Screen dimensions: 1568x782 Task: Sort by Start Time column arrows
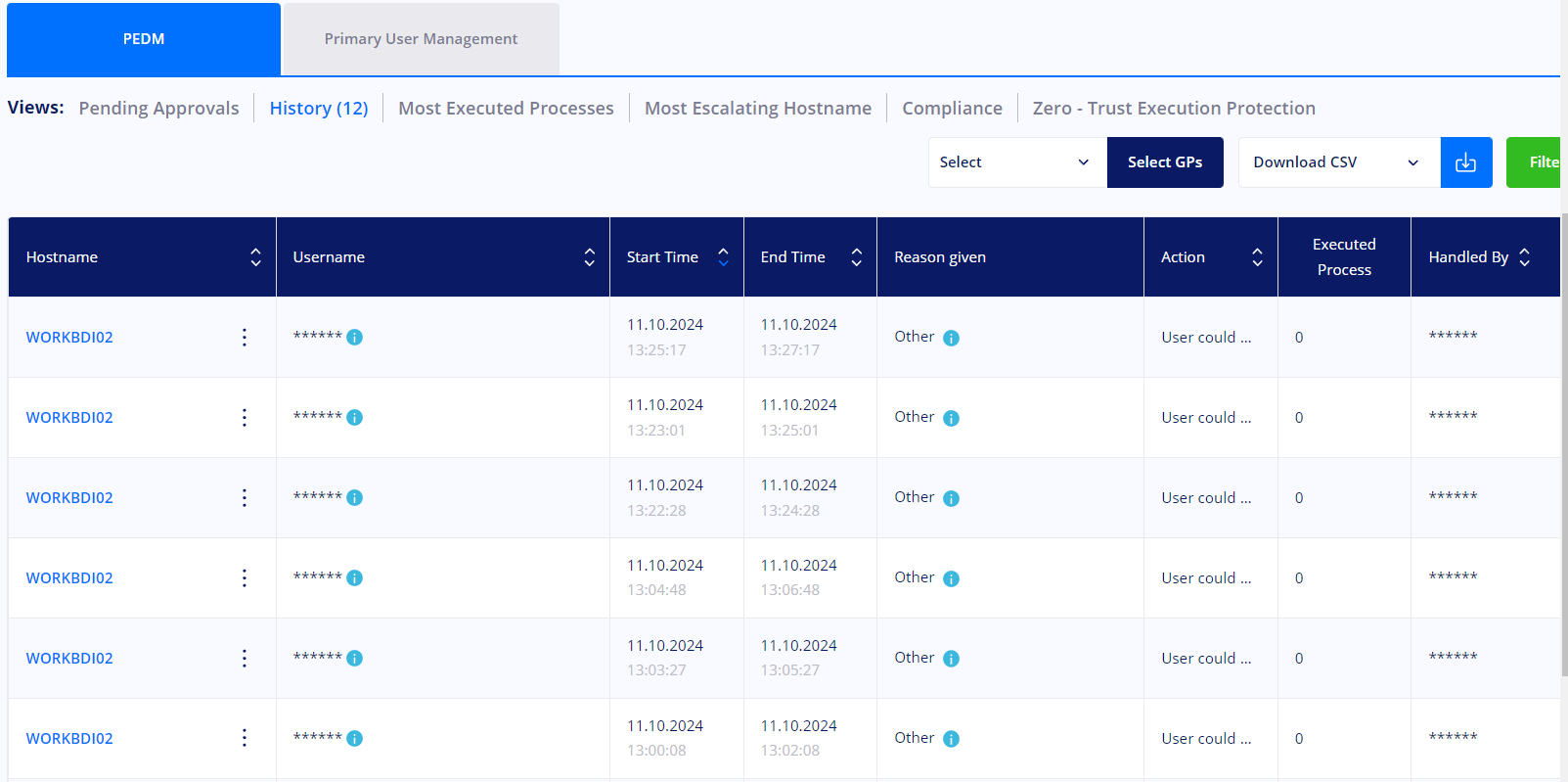723,257
